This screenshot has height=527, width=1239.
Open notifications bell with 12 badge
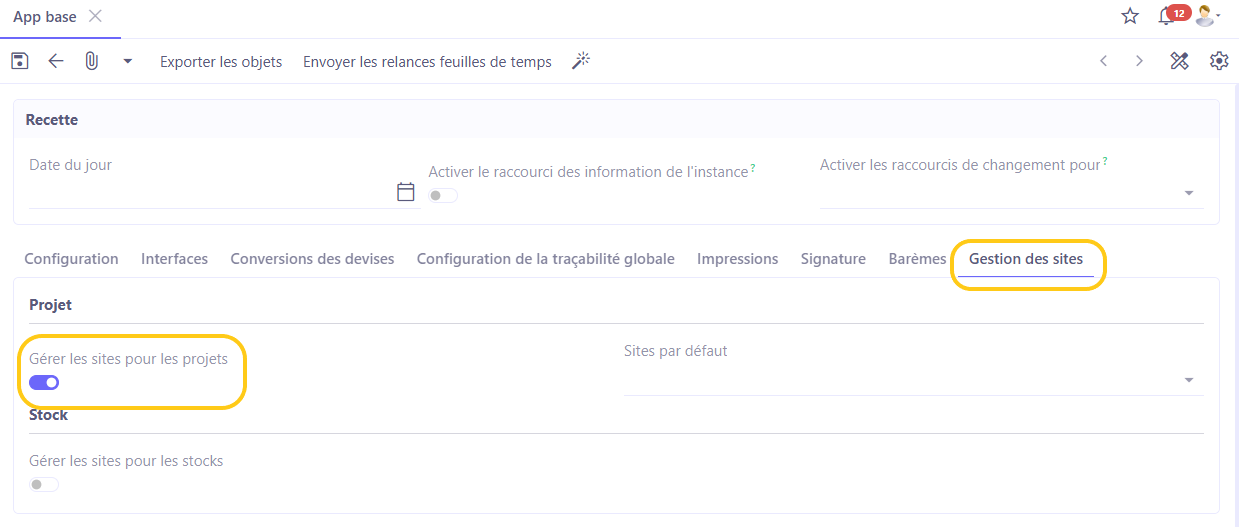click(x=1173, y=15)
